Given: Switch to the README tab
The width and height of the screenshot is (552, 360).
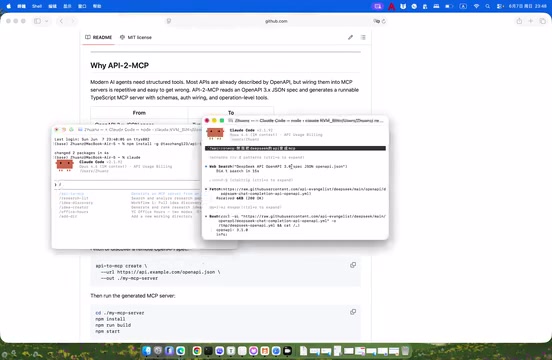Looking at the screenshot, I should (99, 37).
